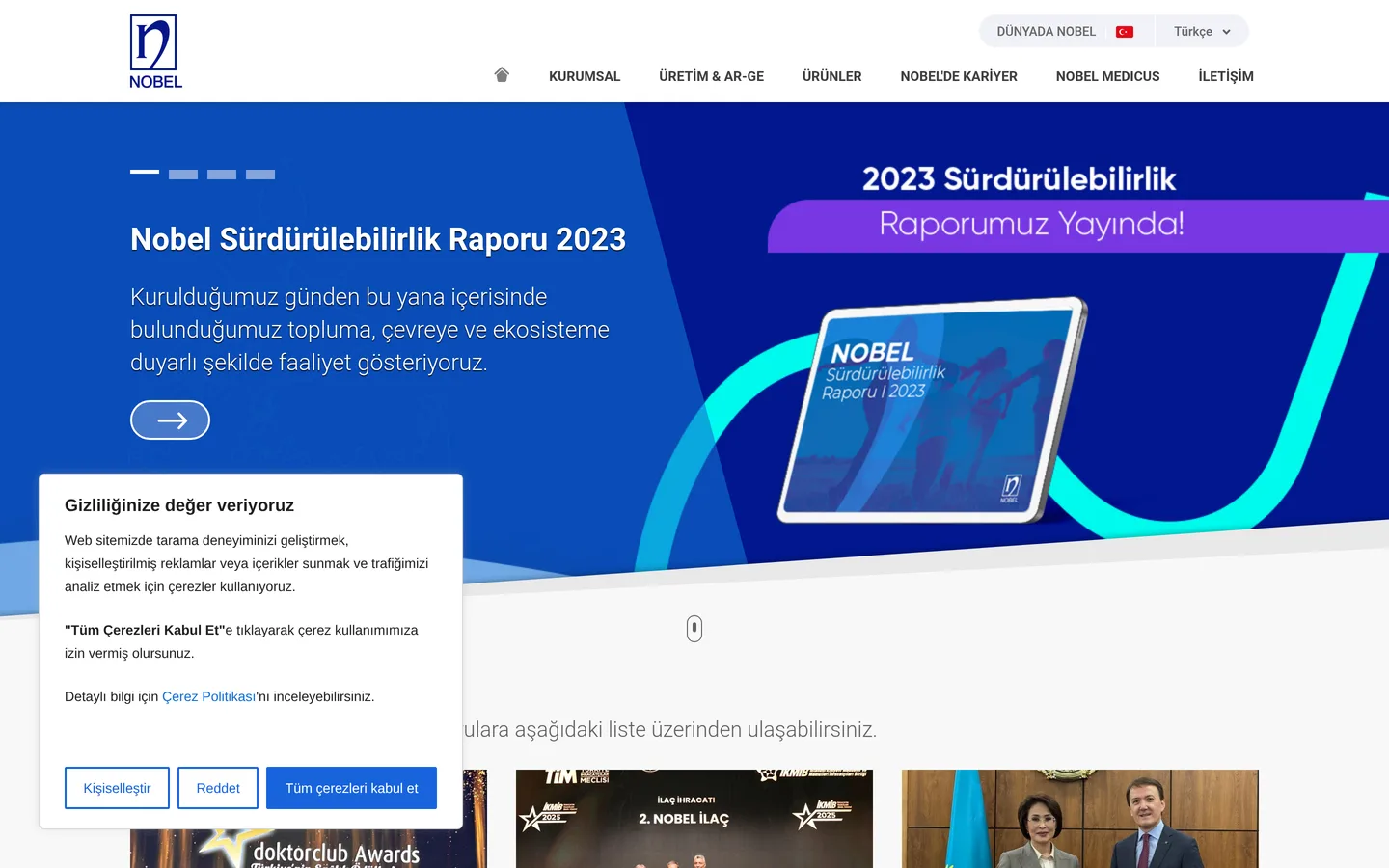Open the 2. NOBEL İLAÇ news thumbnail

[x=694, y=819]
